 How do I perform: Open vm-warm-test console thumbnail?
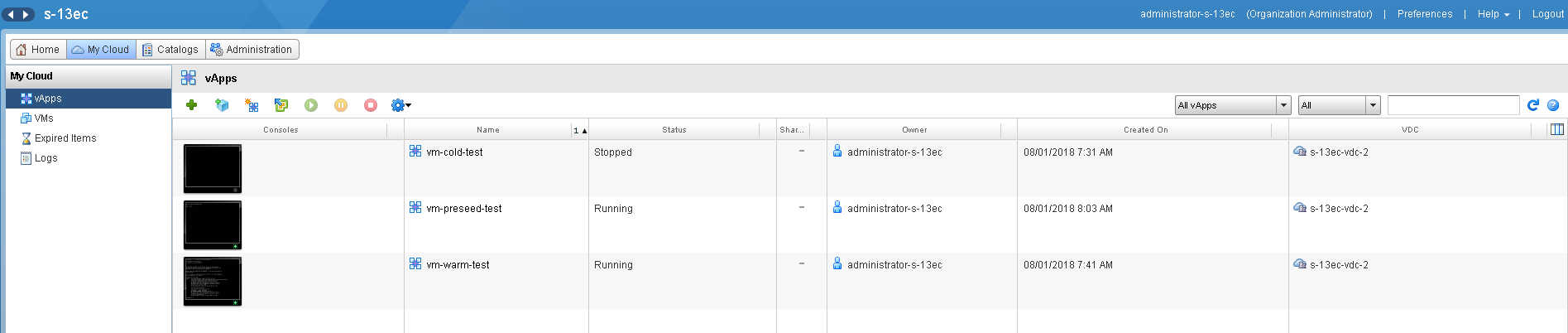(x=213, y=282)
